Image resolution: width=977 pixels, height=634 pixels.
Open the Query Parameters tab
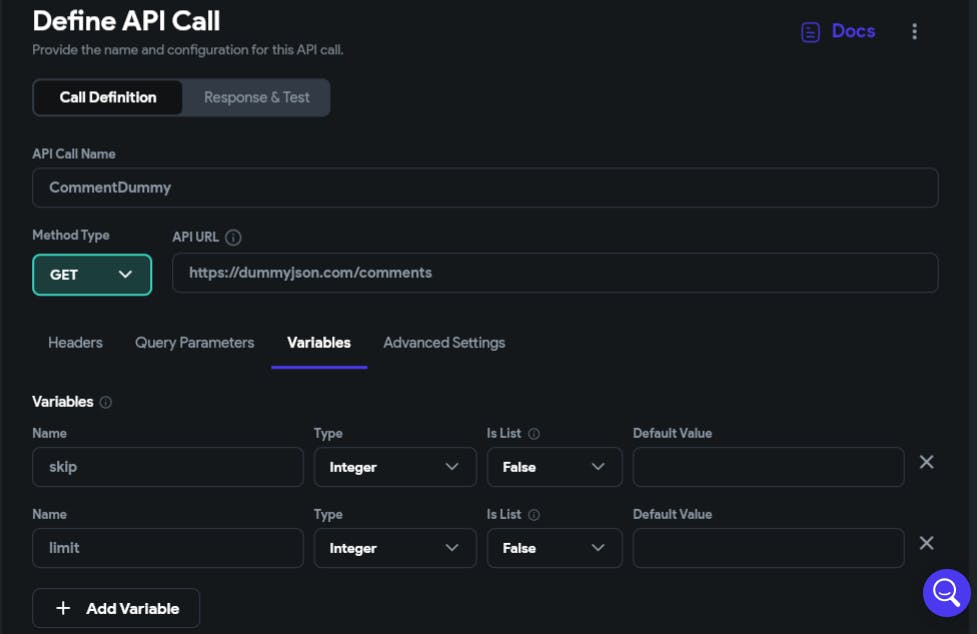(x=195, y=343)
